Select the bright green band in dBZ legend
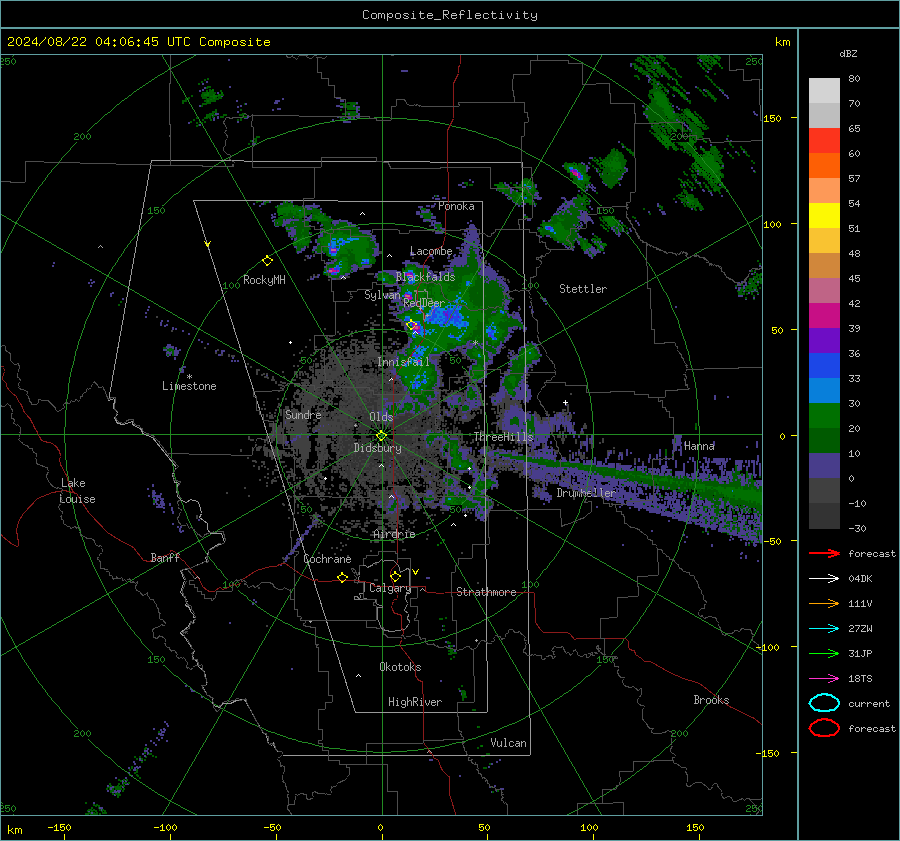 824,416
